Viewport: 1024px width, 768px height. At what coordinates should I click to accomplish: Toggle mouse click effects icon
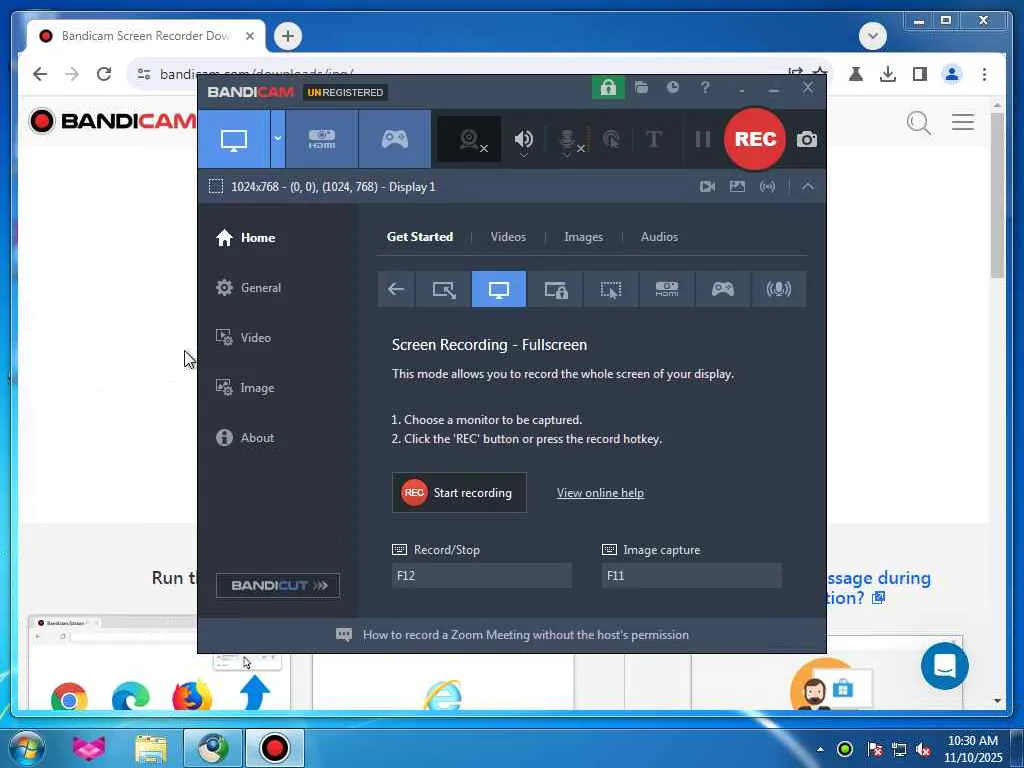[x=611, y=139]
